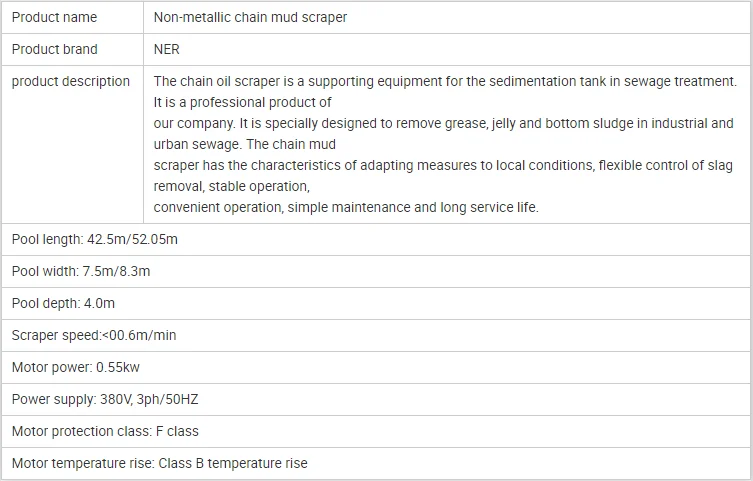Click the "Product brand" label cell

tap(54, 49)
